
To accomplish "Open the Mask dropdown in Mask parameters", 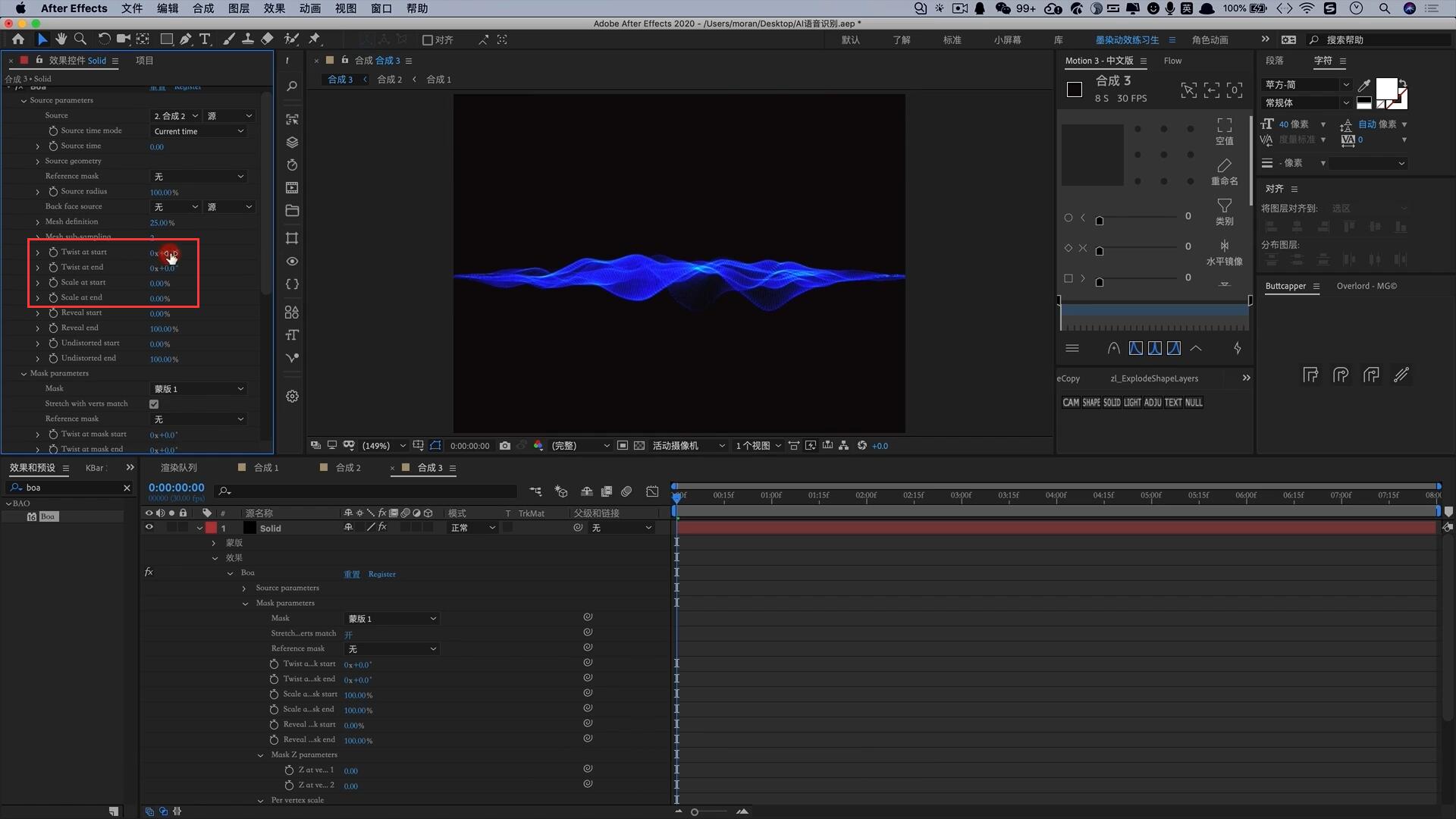I will pos(196,388).
